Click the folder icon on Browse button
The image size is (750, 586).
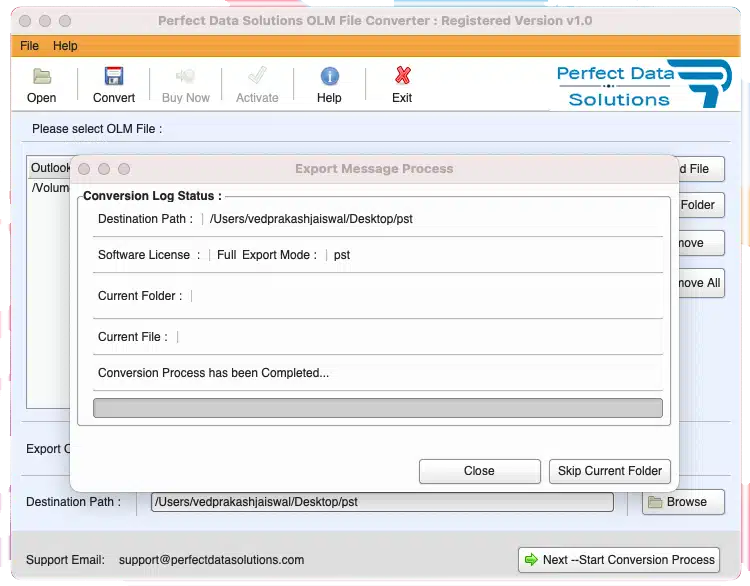[x=655, y=502]
